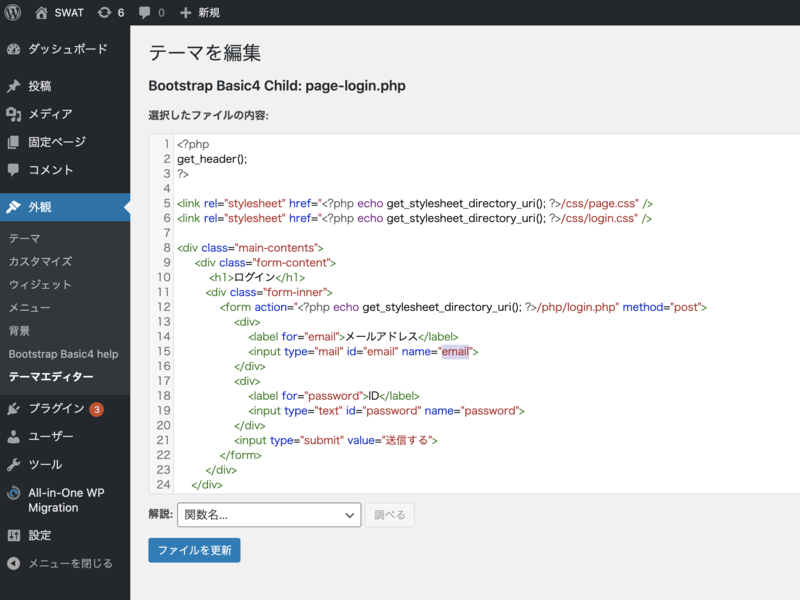Screen dimensions: 800x600
Task: Select the テーマ submenu item
Action: [x=25, y=238]
